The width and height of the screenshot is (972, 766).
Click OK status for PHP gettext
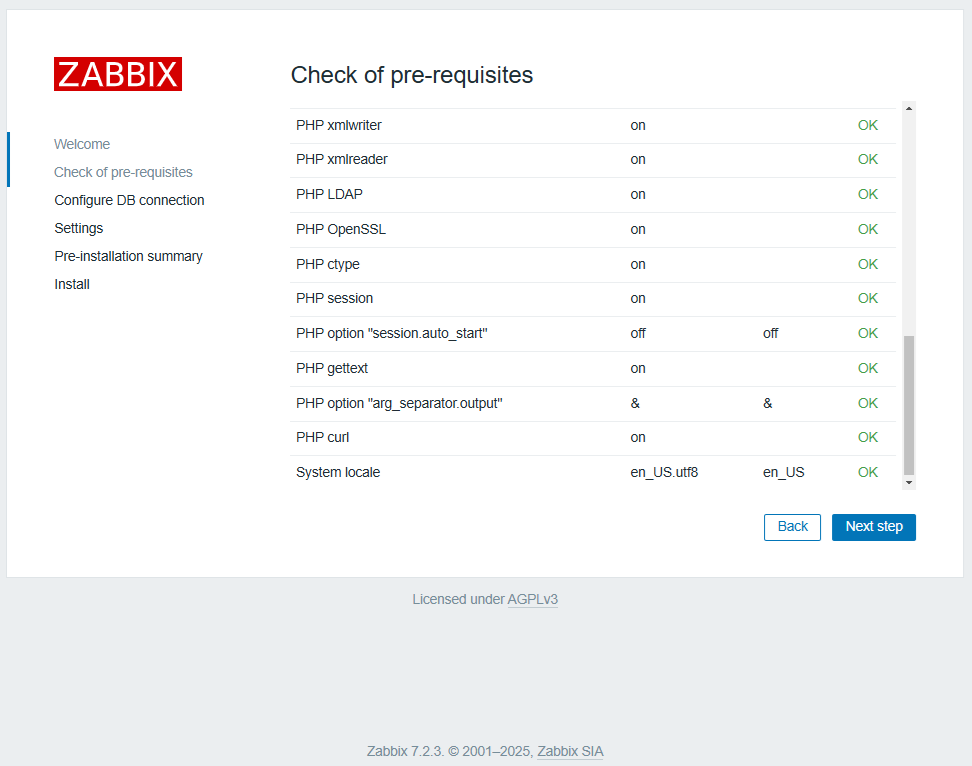[x=867, y=368]
